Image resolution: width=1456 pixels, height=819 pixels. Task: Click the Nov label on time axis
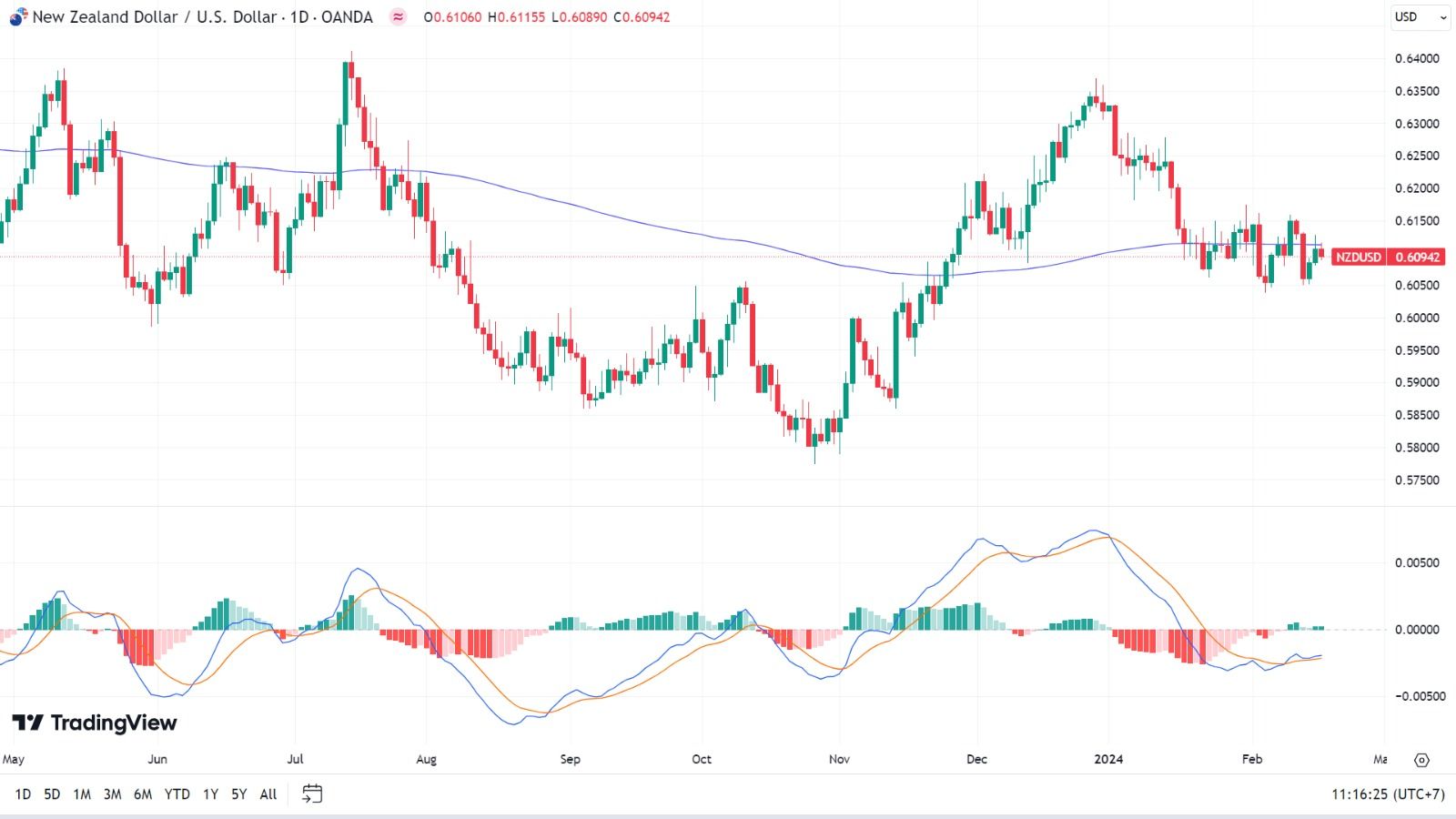click(839, 759)
